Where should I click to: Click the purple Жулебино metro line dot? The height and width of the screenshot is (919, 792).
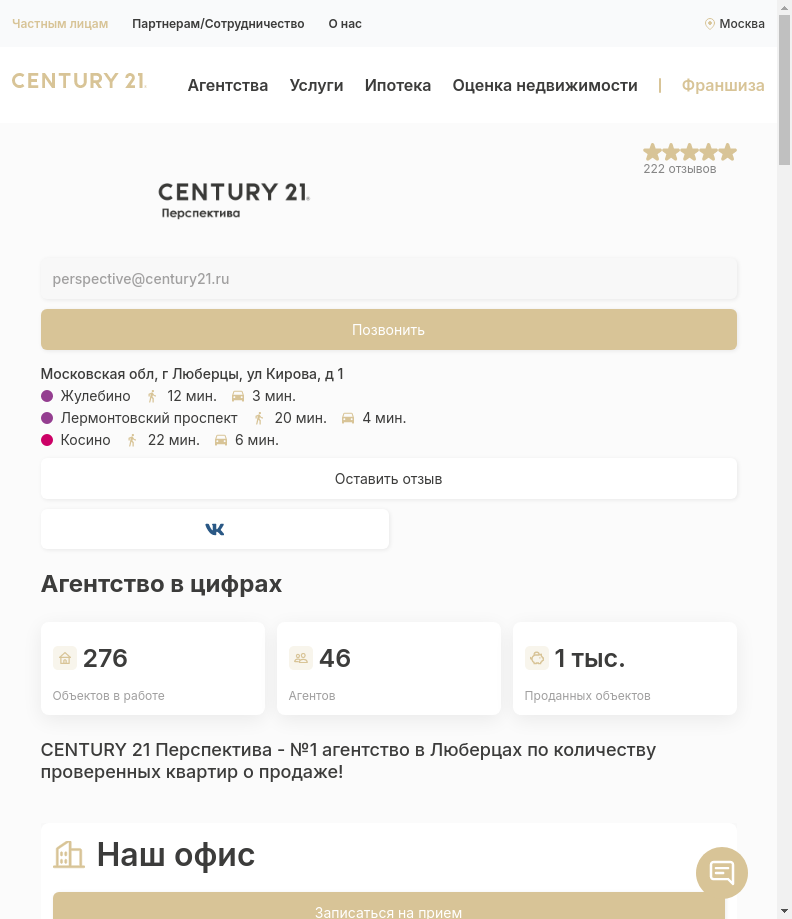click(x=47, y=396)
